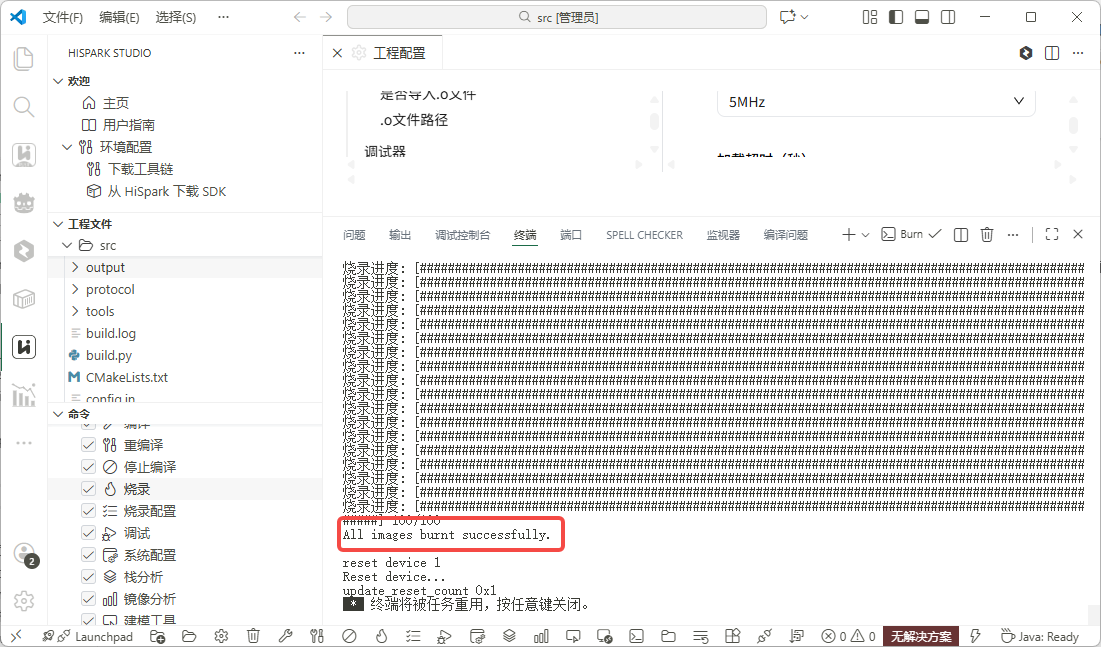Open the 选择(S) menu
The width and height of the screenshot is (1101, 647).
176,17
